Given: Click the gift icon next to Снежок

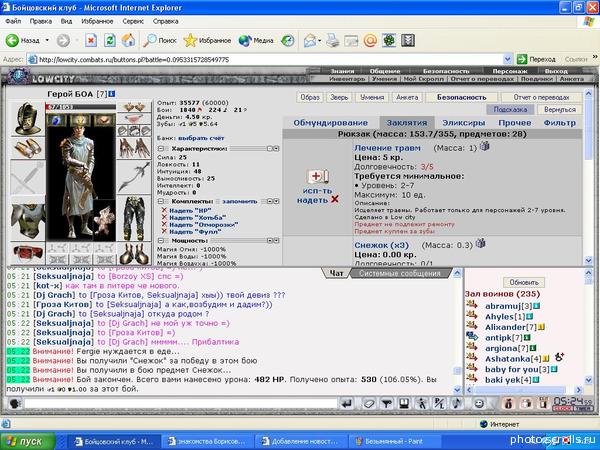Looking at the screenshot, I should pos(480,243).
